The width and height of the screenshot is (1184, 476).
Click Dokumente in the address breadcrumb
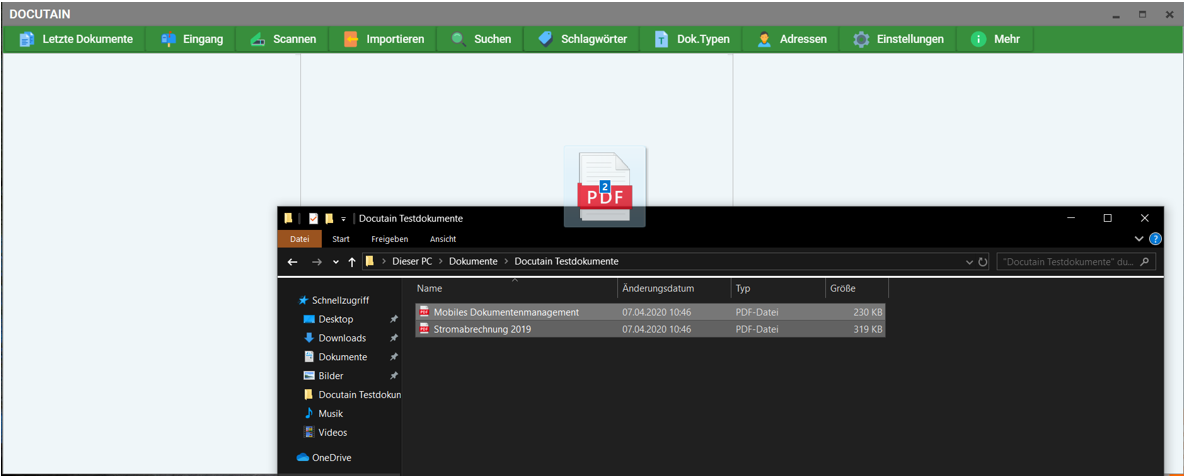click(473, 261)
